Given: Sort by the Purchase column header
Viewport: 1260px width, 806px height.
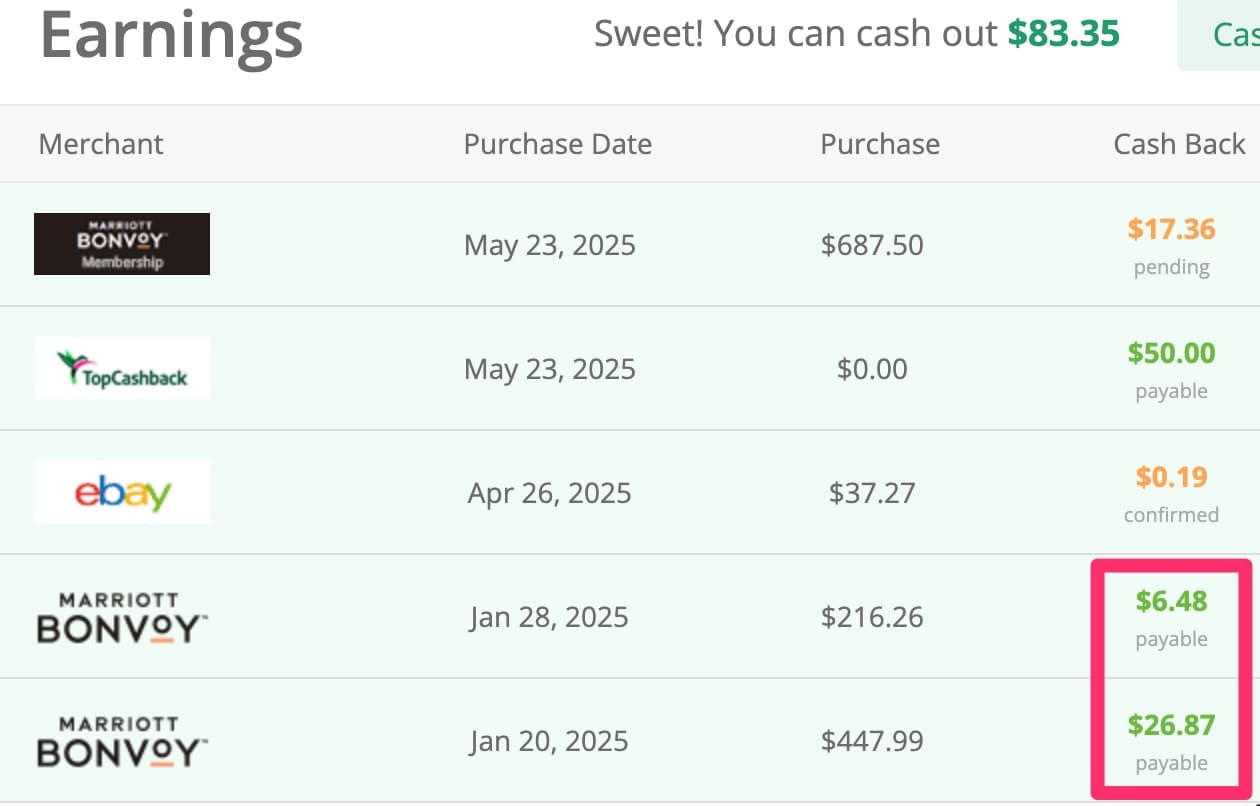Looking at the screenshot, I should [x=880, y=144].
